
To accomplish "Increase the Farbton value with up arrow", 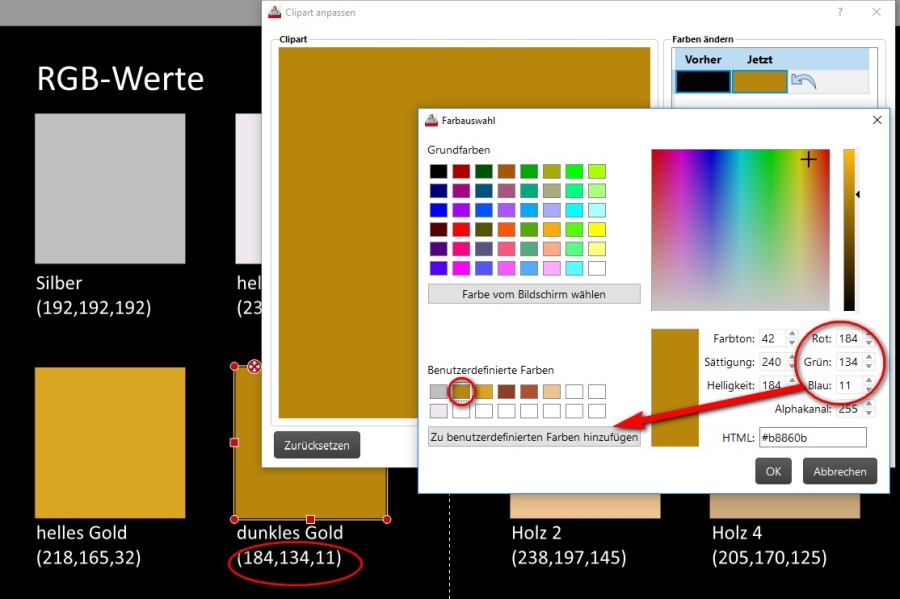I will [792, 334].
